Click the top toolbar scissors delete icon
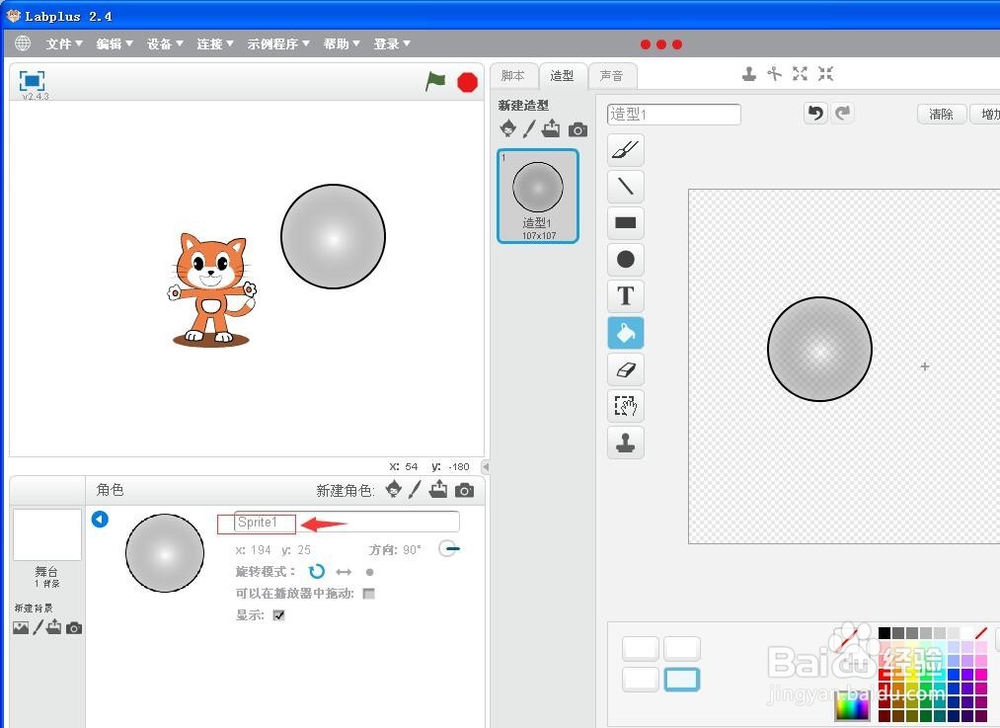This screenshot has width=1000, height=728. tap(774, 74)
